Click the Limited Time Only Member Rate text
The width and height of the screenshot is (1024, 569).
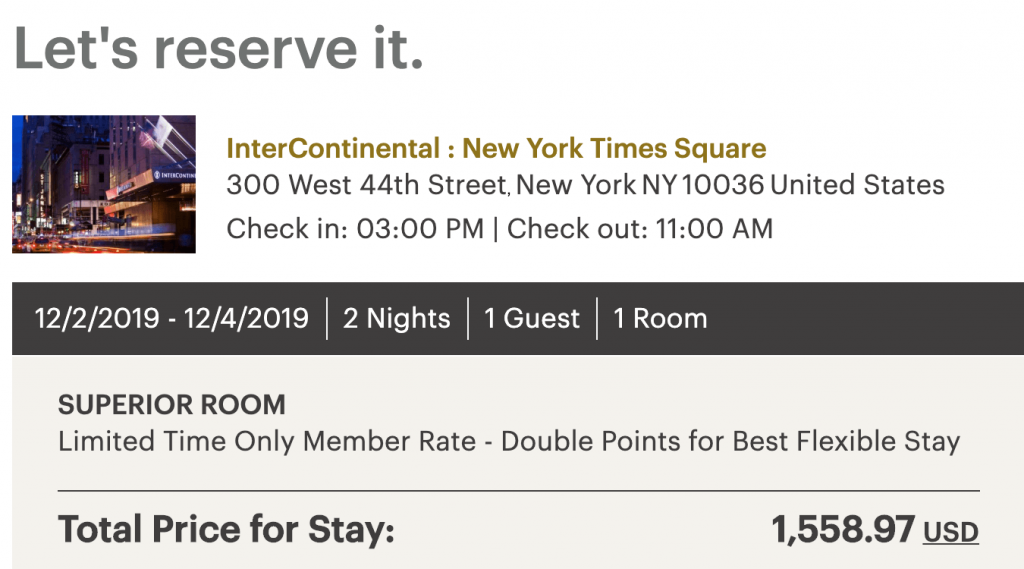(267, 441)
